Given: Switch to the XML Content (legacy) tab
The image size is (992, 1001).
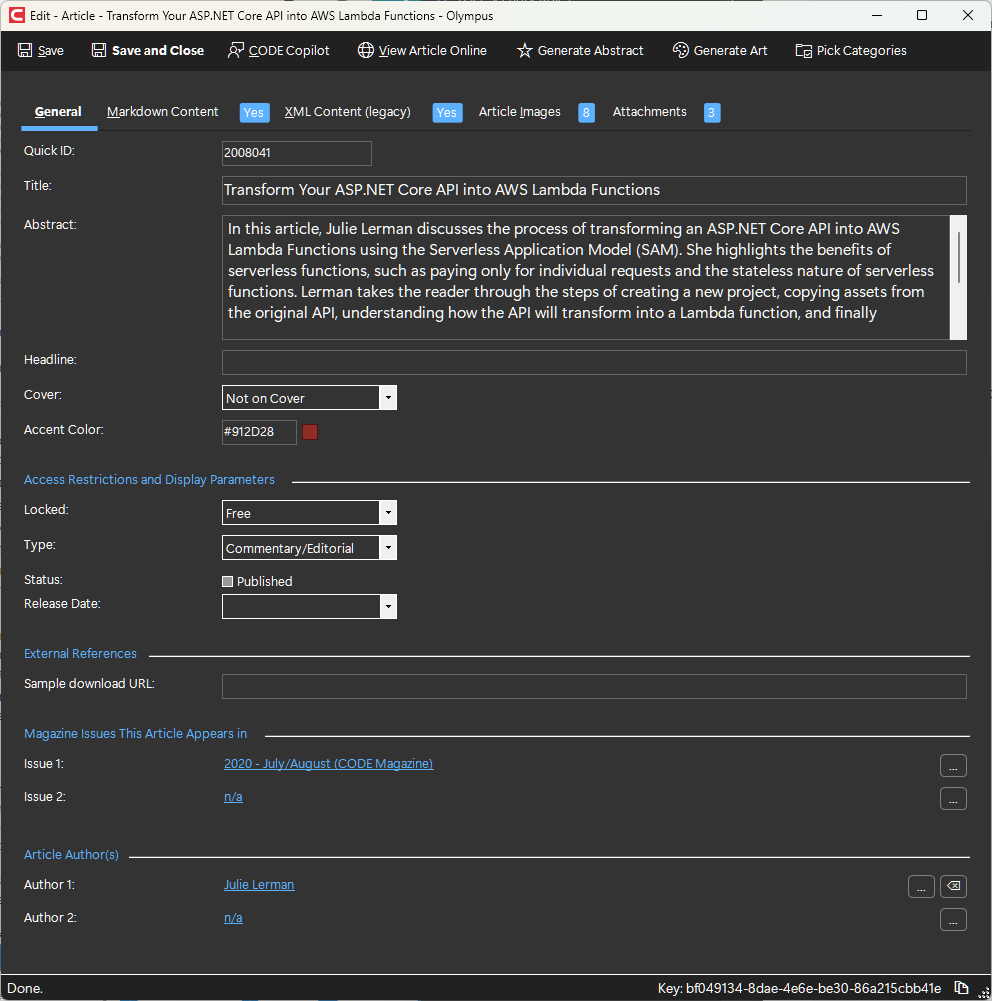Looking at the screenshot, I should click(347, 112).
